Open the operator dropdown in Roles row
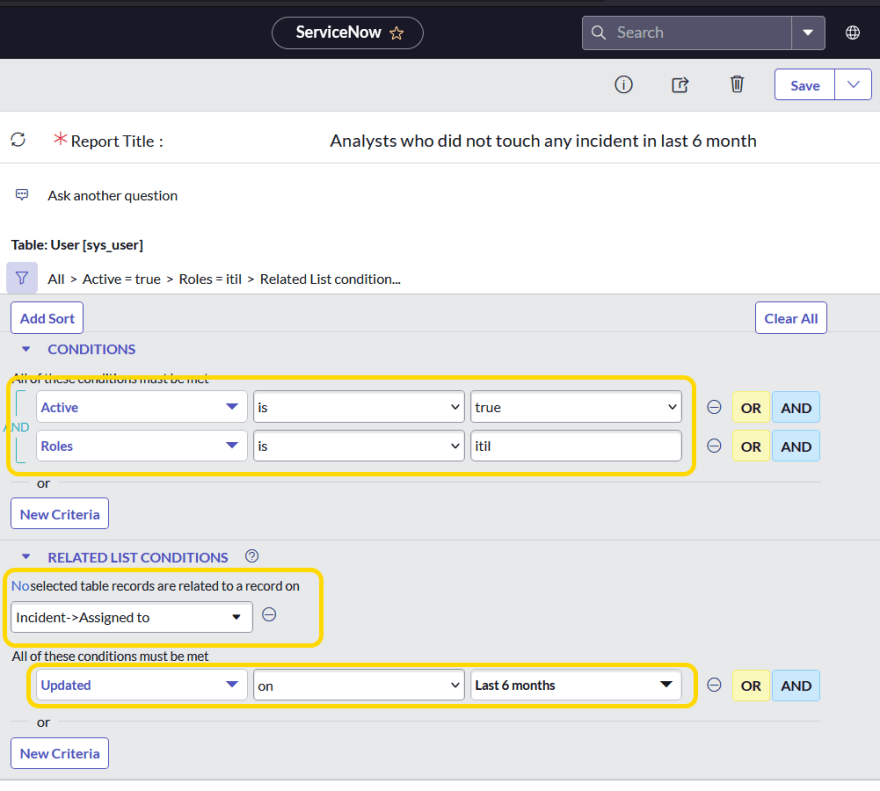 pos(359,446)
